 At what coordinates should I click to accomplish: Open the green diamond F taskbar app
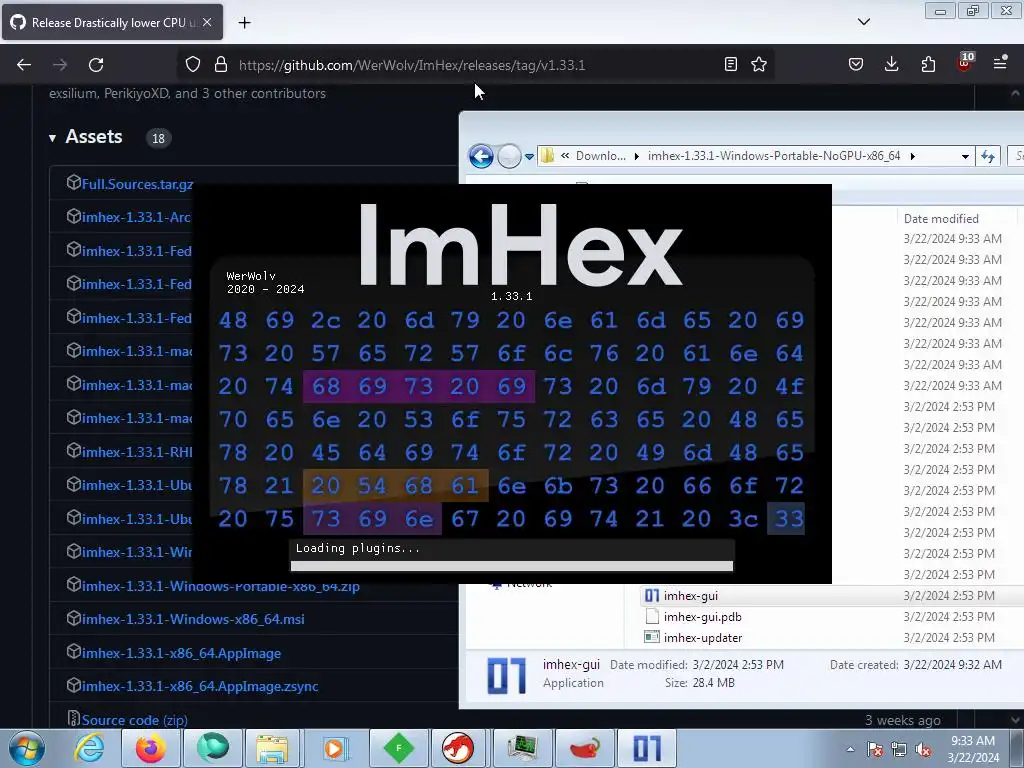[x=399, y=748]
